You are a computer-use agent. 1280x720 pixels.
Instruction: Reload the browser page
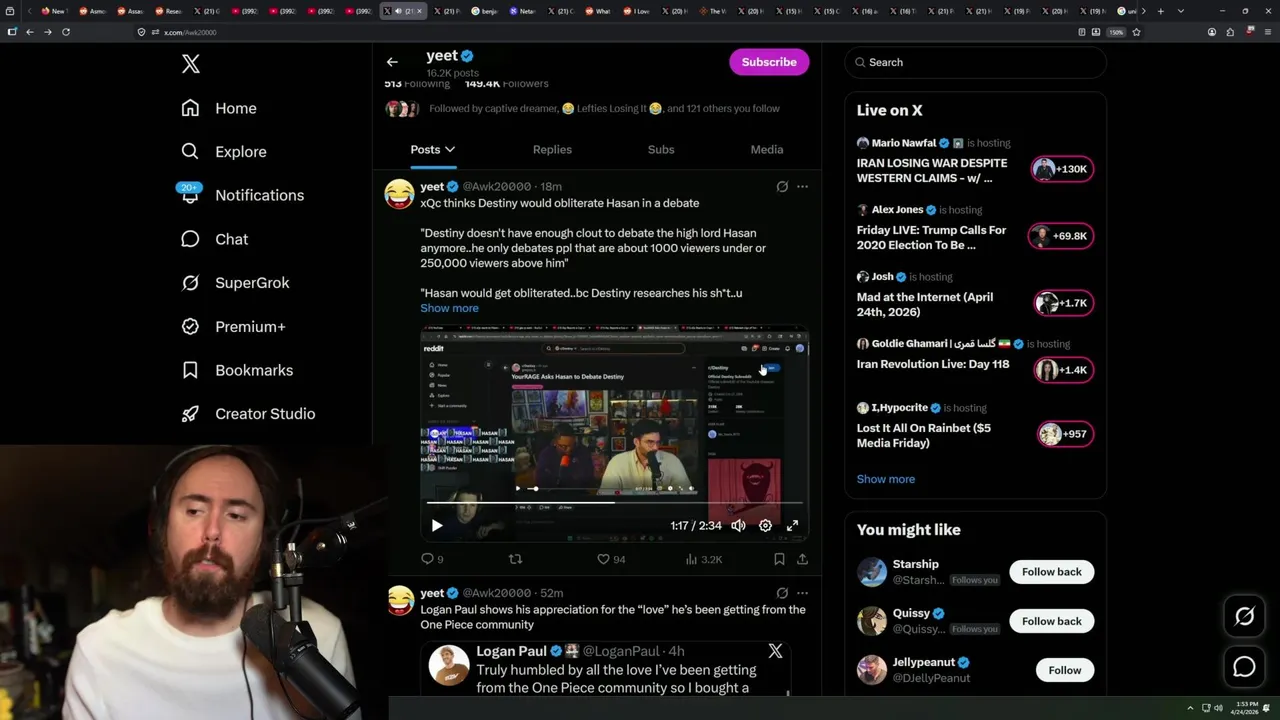point(66,32)
